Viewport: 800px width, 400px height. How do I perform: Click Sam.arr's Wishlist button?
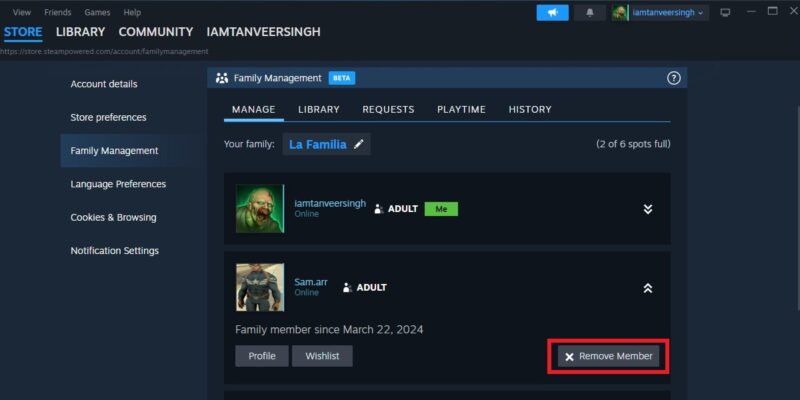click(322, 356)
